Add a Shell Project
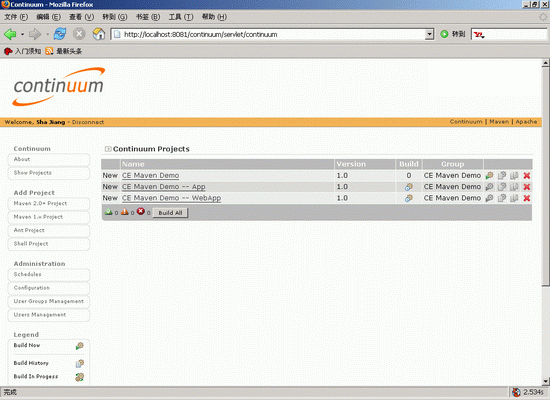This screenshot has height=400, width=550. [49, 244]
